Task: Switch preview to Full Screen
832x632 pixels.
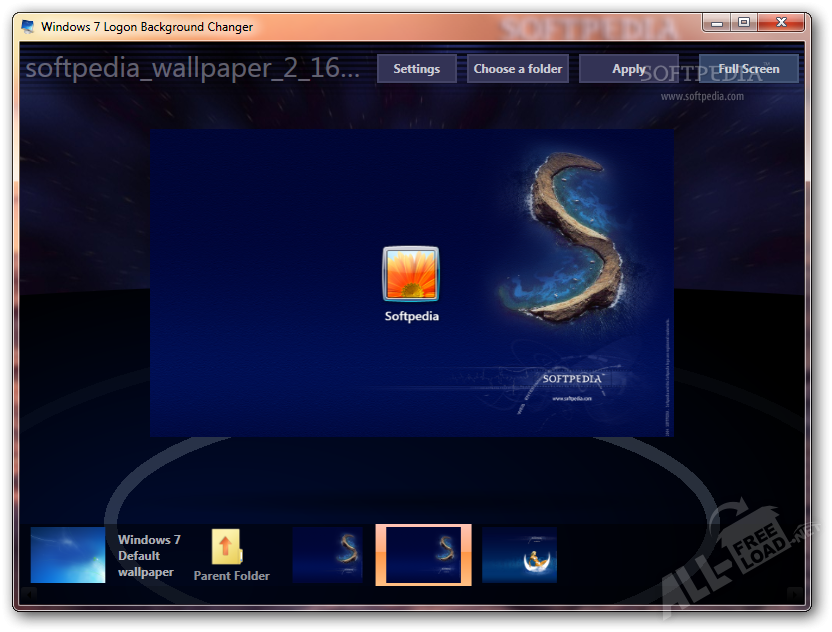Action: click(x=748, y=69)
